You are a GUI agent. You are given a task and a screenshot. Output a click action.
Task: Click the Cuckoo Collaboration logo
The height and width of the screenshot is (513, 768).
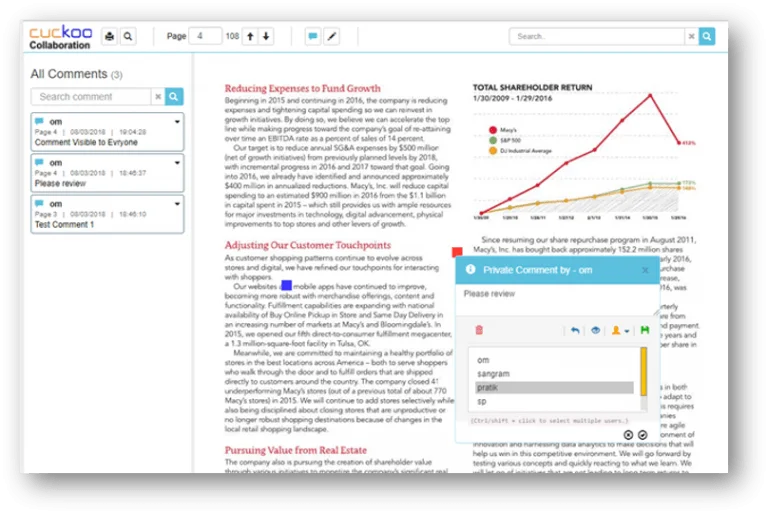point(60,38)
